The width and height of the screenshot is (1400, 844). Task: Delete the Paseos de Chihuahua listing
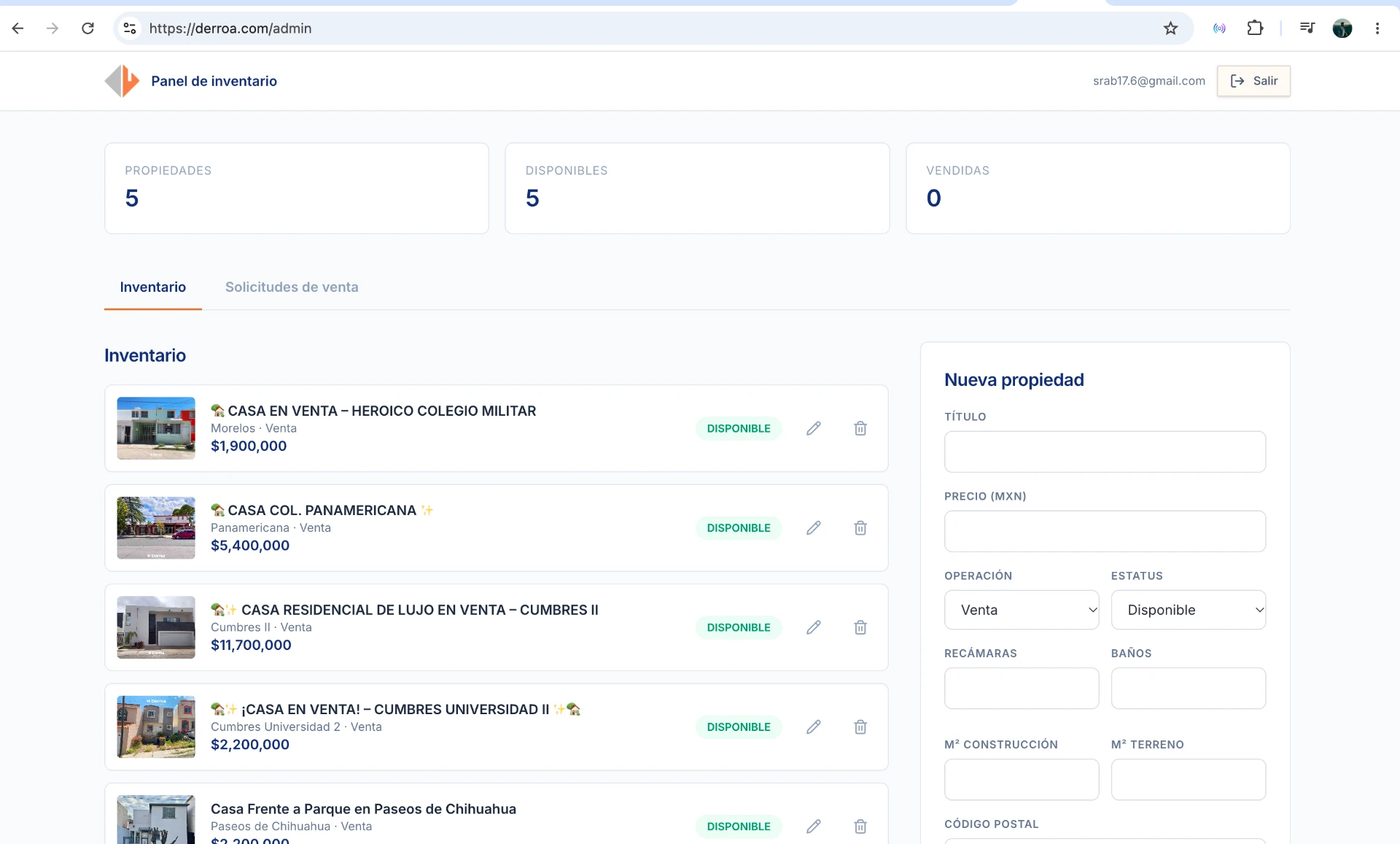coord(860,826)
